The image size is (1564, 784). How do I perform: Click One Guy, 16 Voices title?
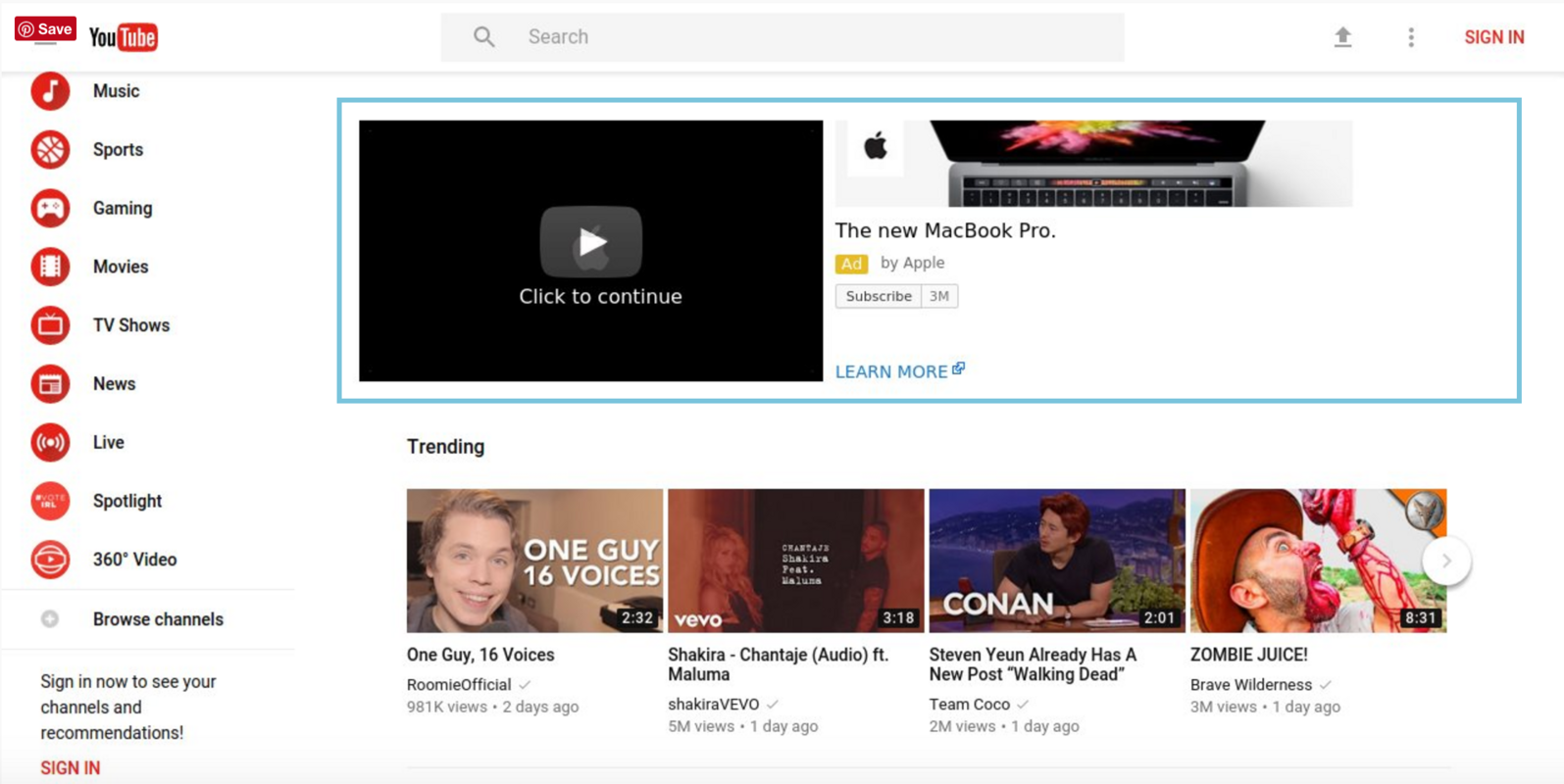(x=480, y=655)
